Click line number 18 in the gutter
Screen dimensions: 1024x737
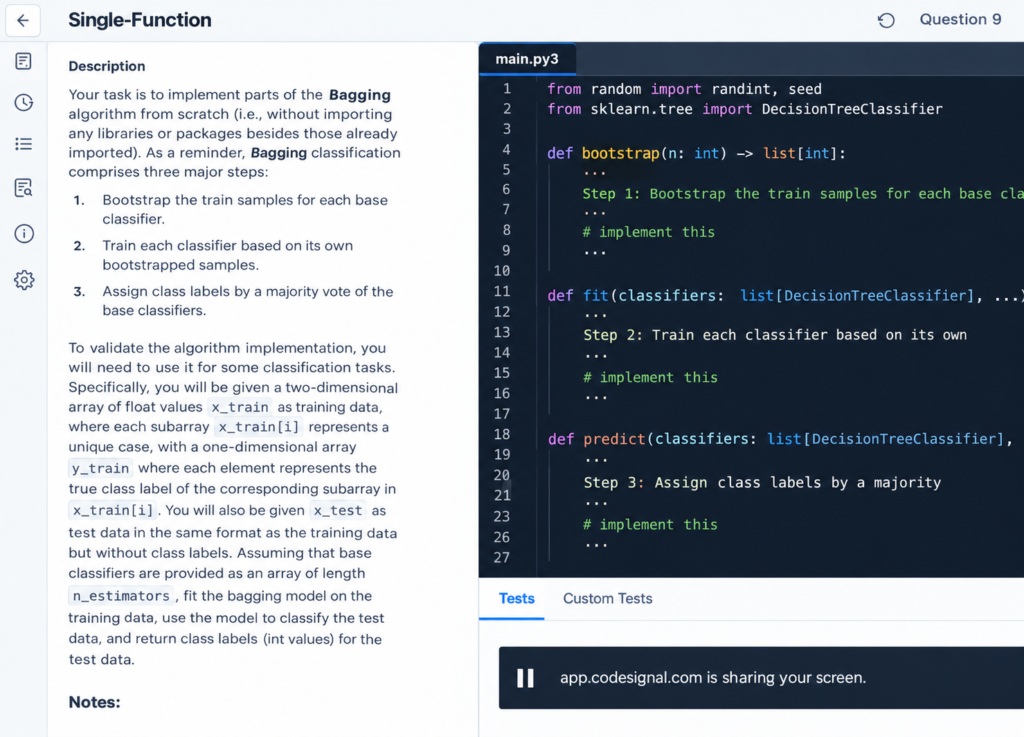[502, 434]
